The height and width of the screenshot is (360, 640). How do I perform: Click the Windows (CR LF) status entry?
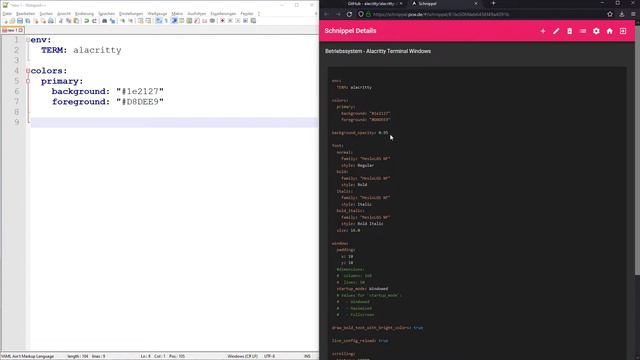(242, 356)
